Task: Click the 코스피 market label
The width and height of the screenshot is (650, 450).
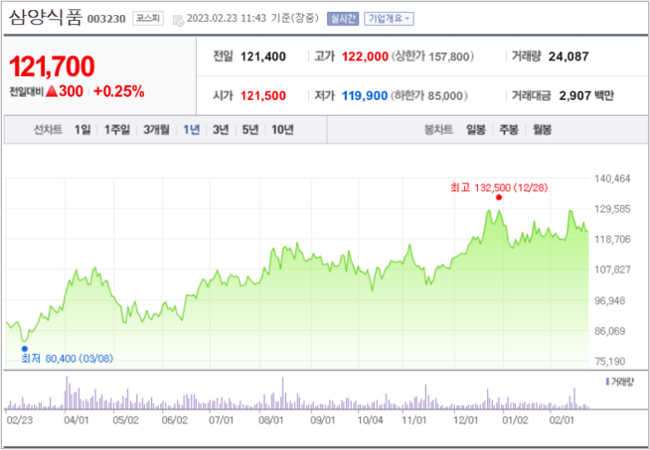Action: click(x=148, y=19)
